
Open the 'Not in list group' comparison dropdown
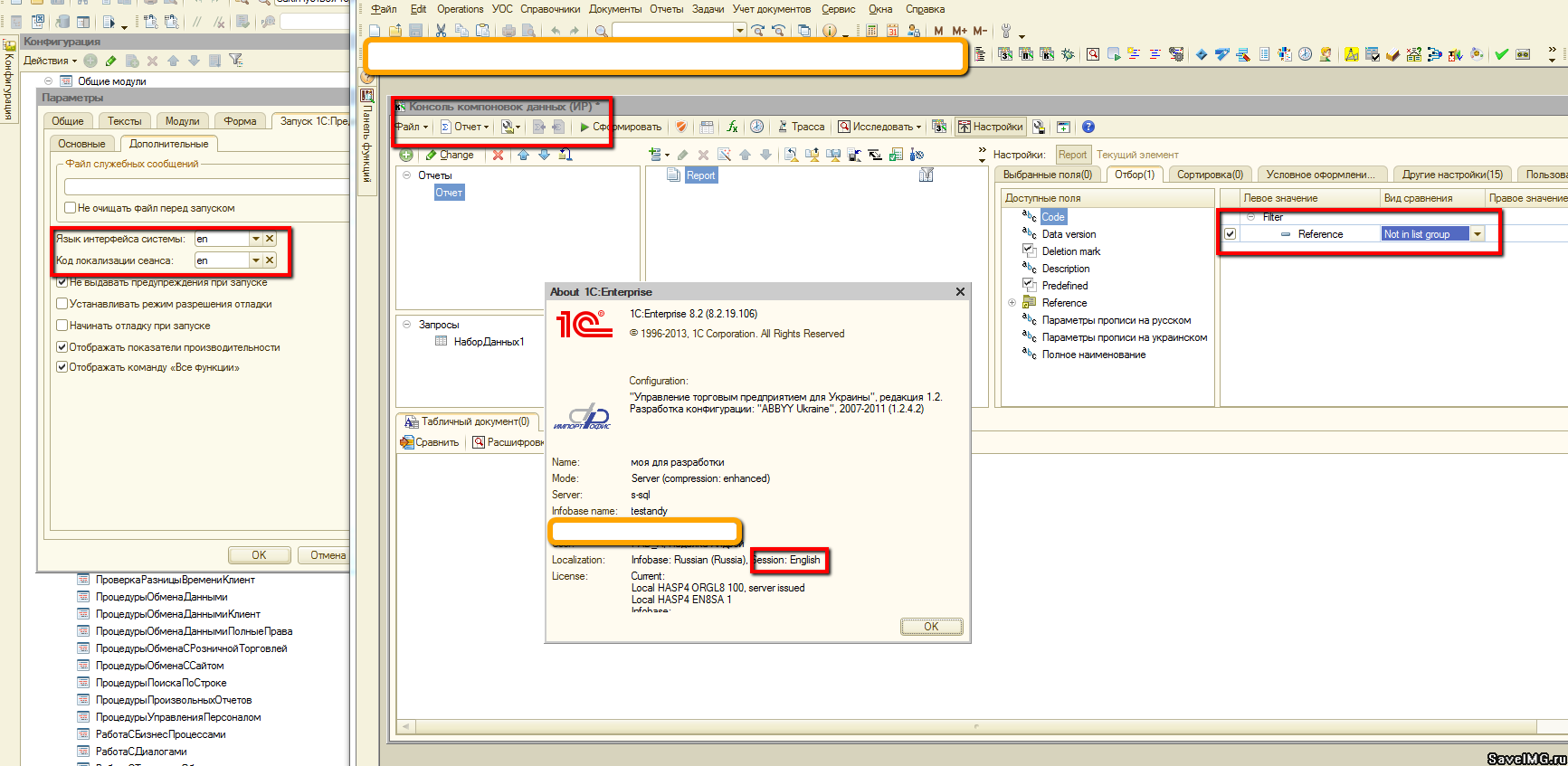pos(1478,234)
